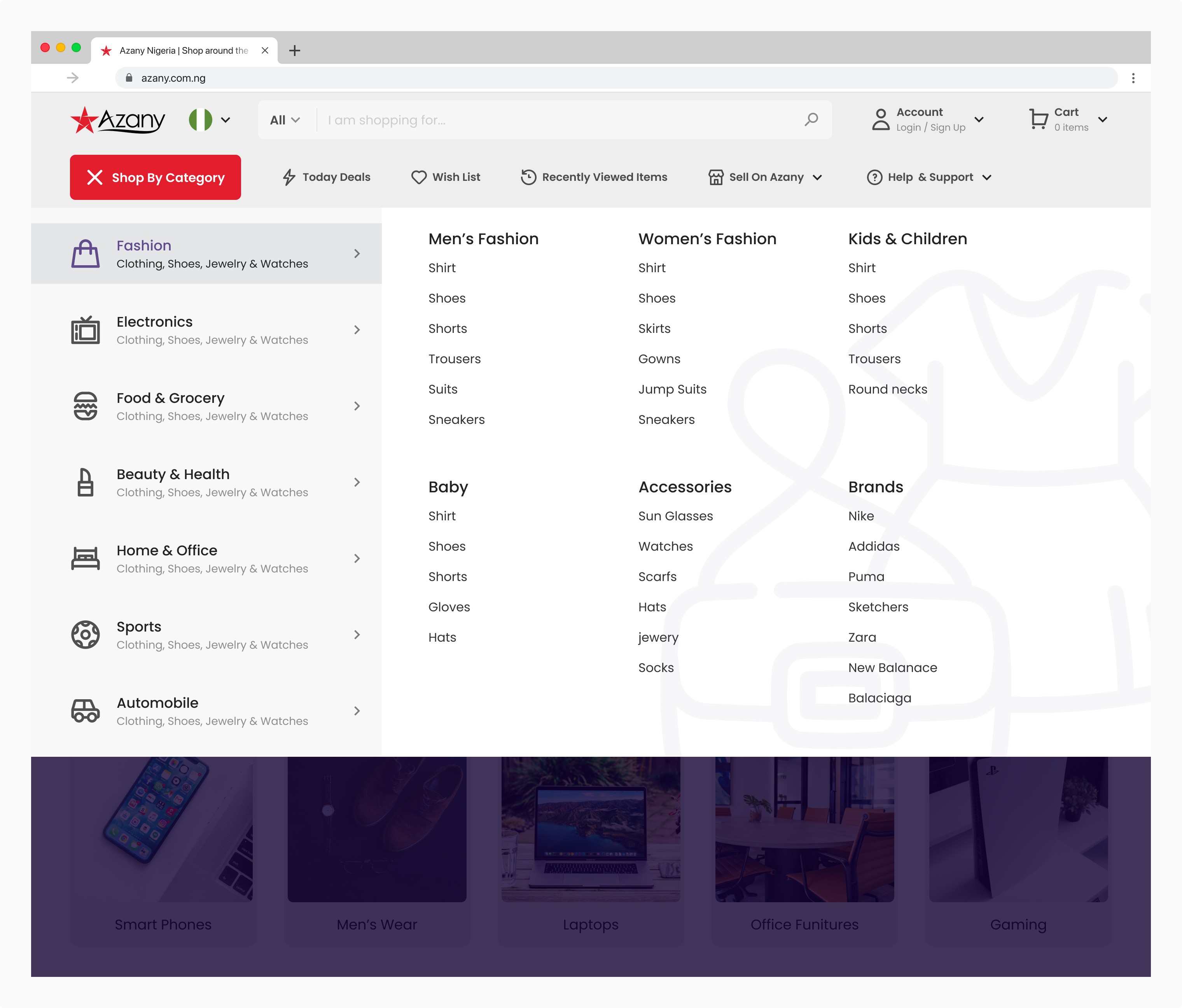Open the Balaciaga brand link
The height and width of the screenshot is (1008, 1182).
[880, 698]
